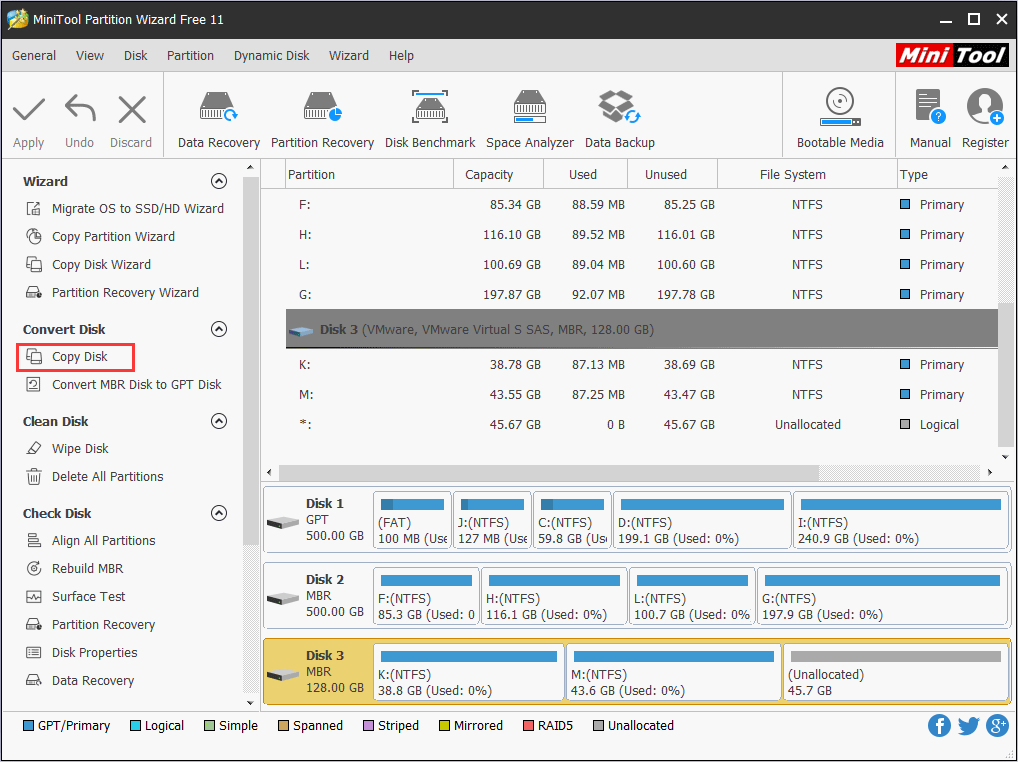The width and height of the screenshot is (1018, 762).
Task: Start the Disk Benchmark tool
Action: 430,115
